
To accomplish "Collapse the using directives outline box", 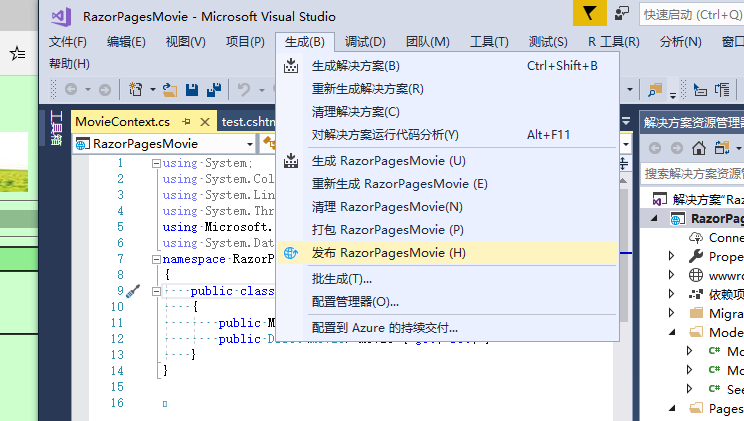I will coord(155,163).
